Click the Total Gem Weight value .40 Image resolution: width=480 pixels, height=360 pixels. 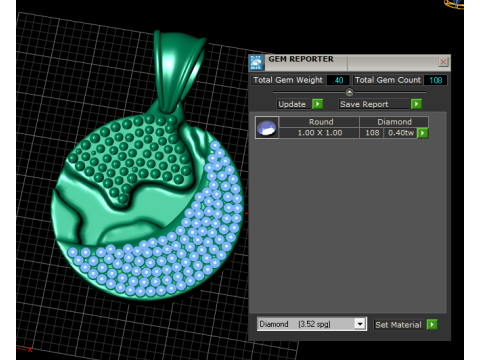pos(338,80)
